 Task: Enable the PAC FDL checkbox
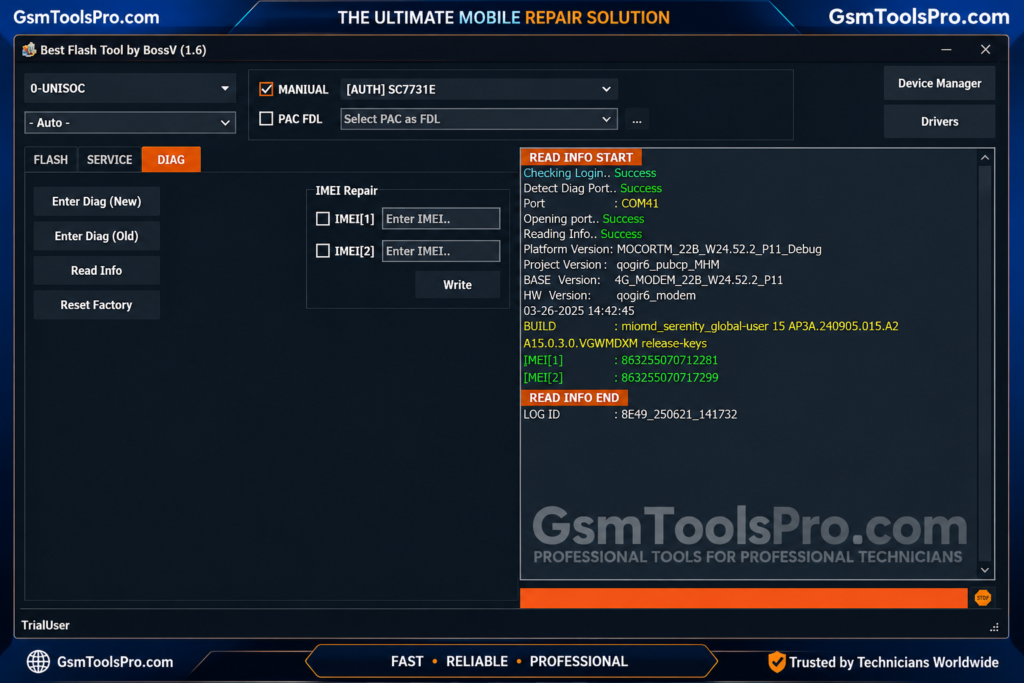pyautogui.click(x=266, y=119)
